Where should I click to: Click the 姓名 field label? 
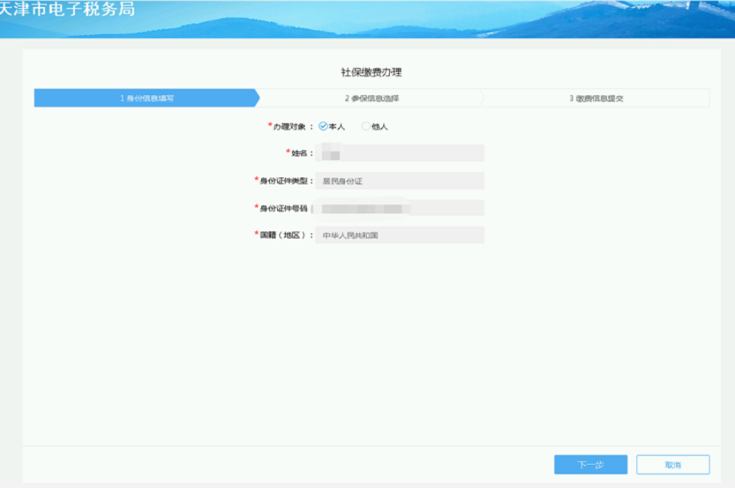tap(302, 153)
